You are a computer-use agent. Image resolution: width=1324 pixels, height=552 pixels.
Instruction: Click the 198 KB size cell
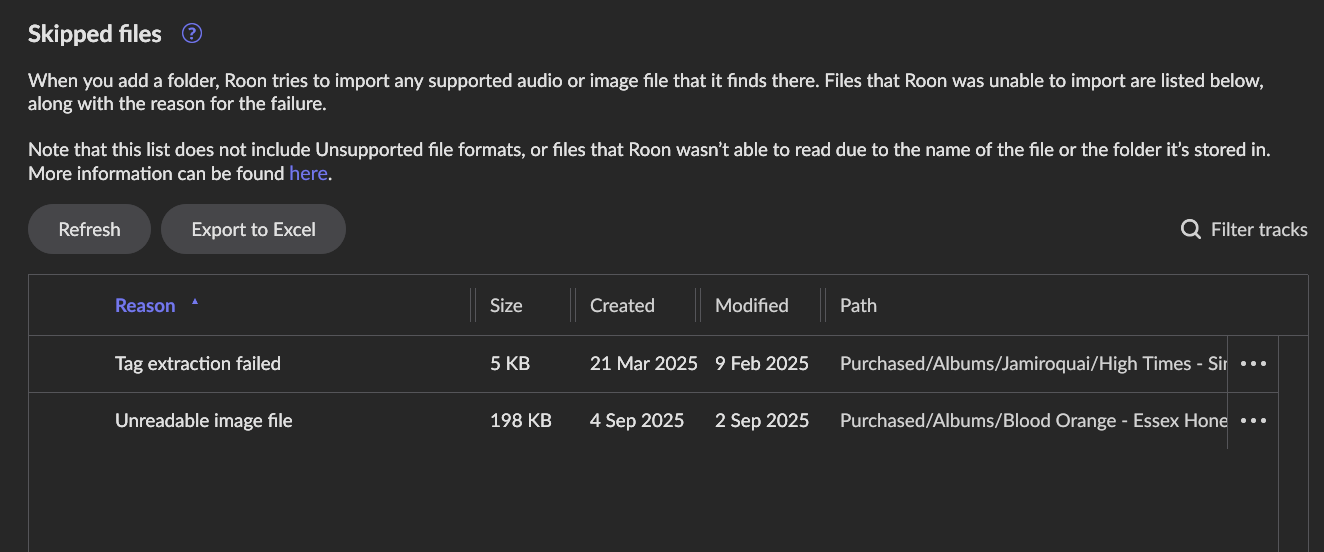521,421
